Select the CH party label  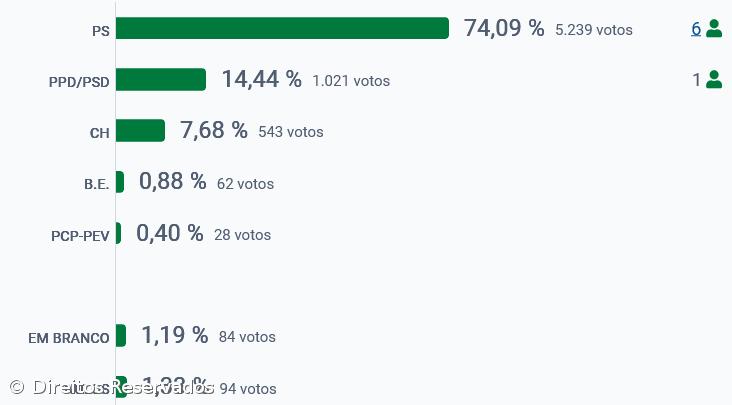click(x=100, y=133)
